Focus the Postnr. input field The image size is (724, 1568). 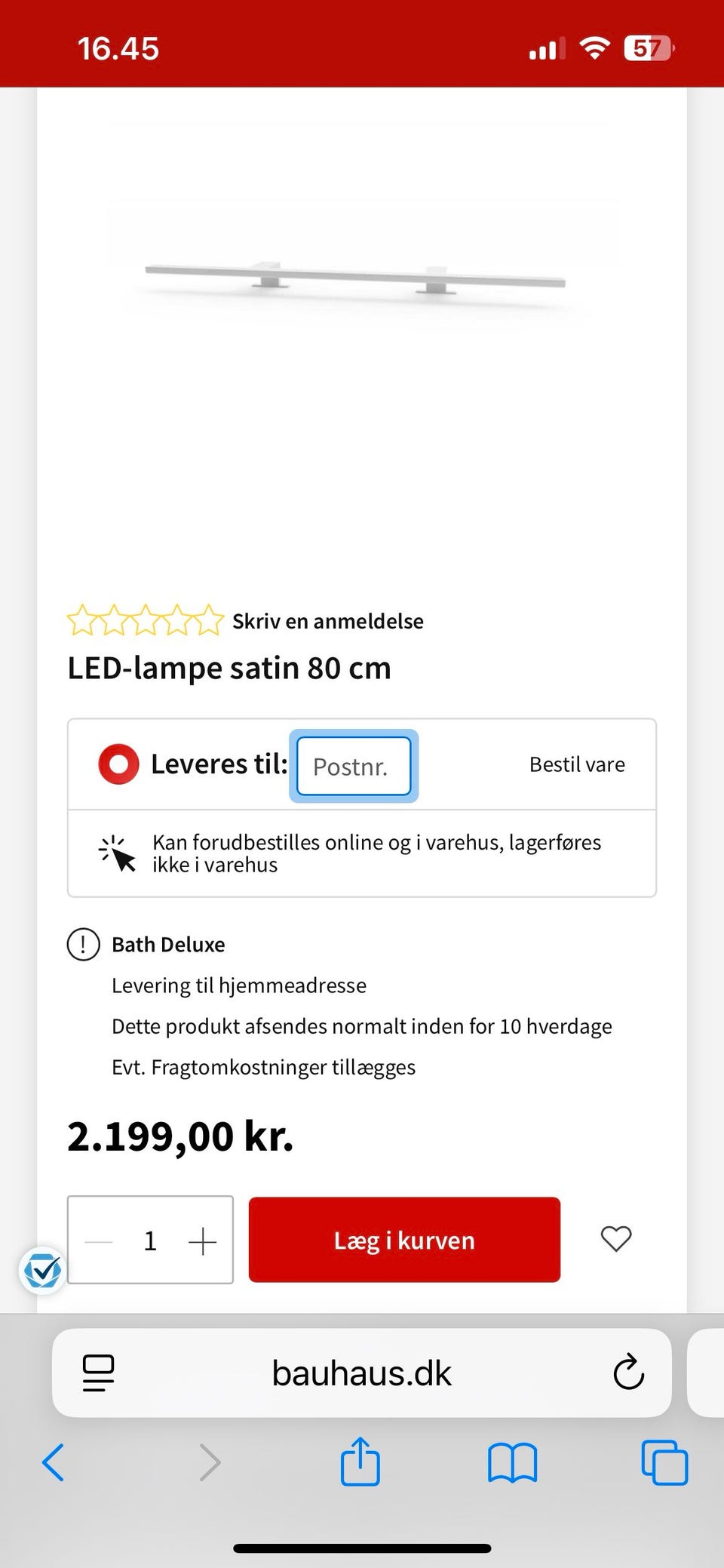(x=354, y=767)
